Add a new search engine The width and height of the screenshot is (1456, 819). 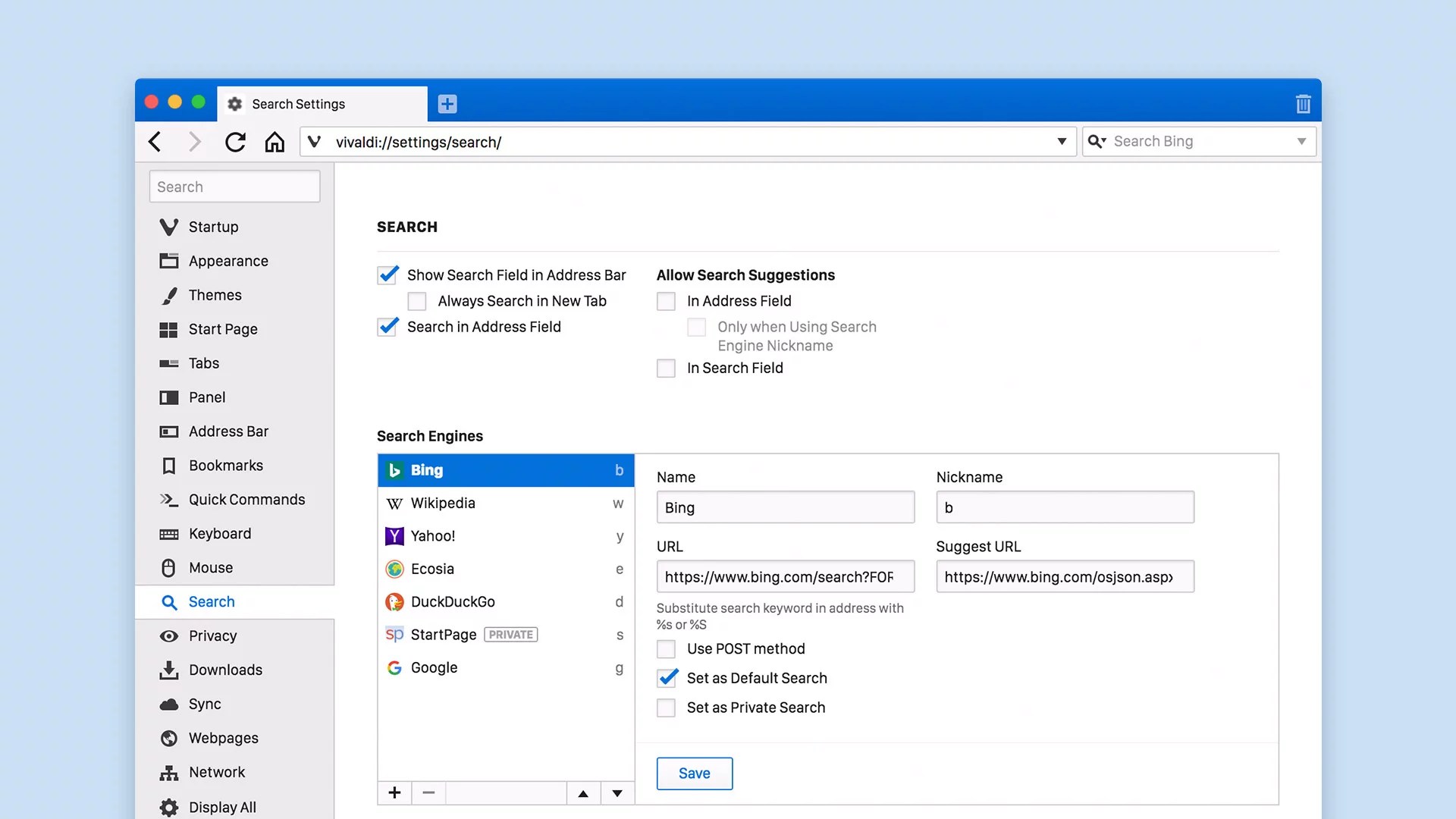coord(394,792)
